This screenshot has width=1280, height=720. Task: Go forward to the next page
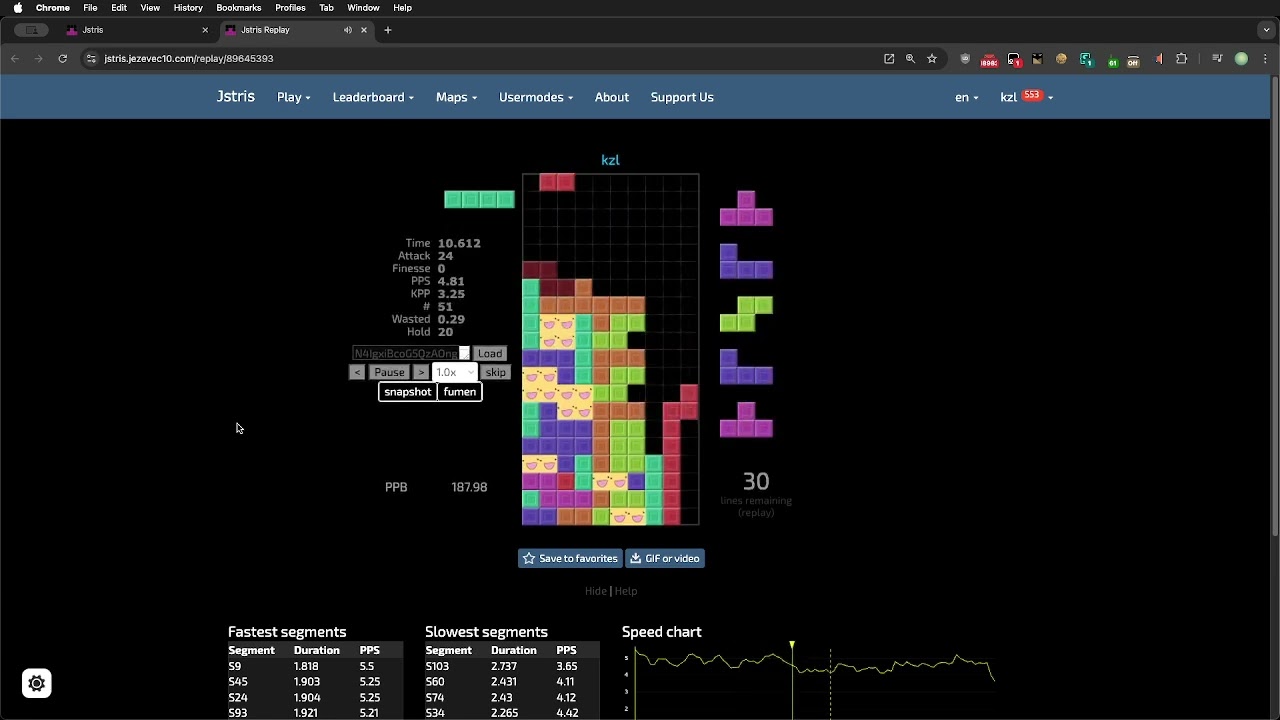pos(38,59)
